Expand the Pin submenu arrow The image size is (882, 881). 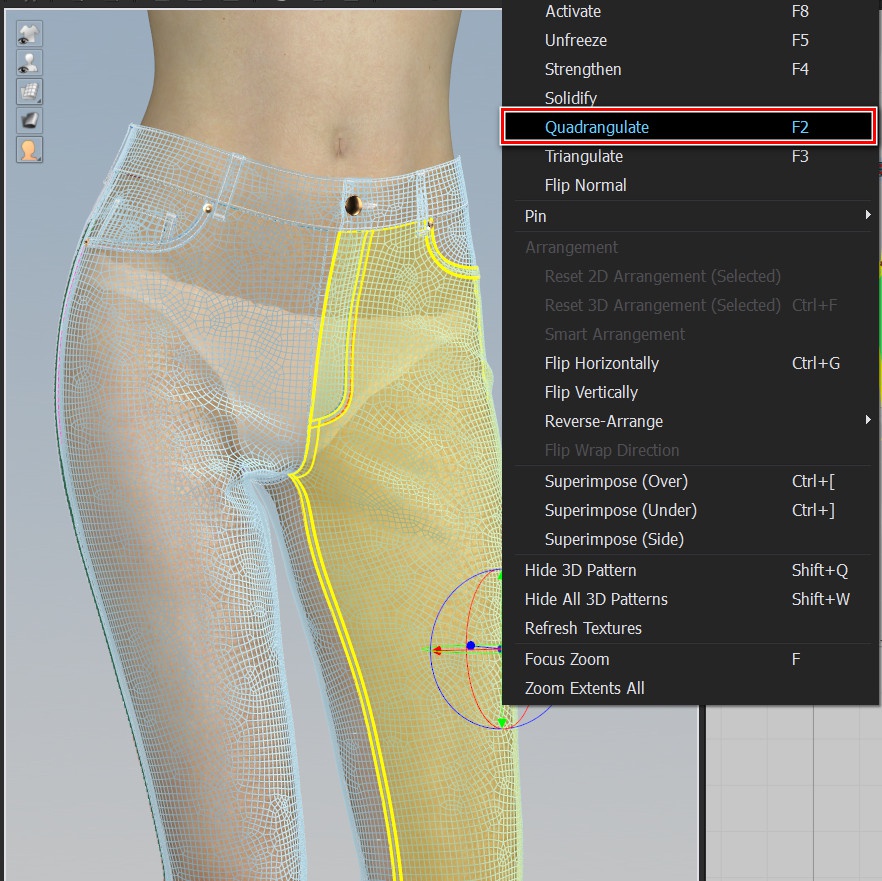868,215
